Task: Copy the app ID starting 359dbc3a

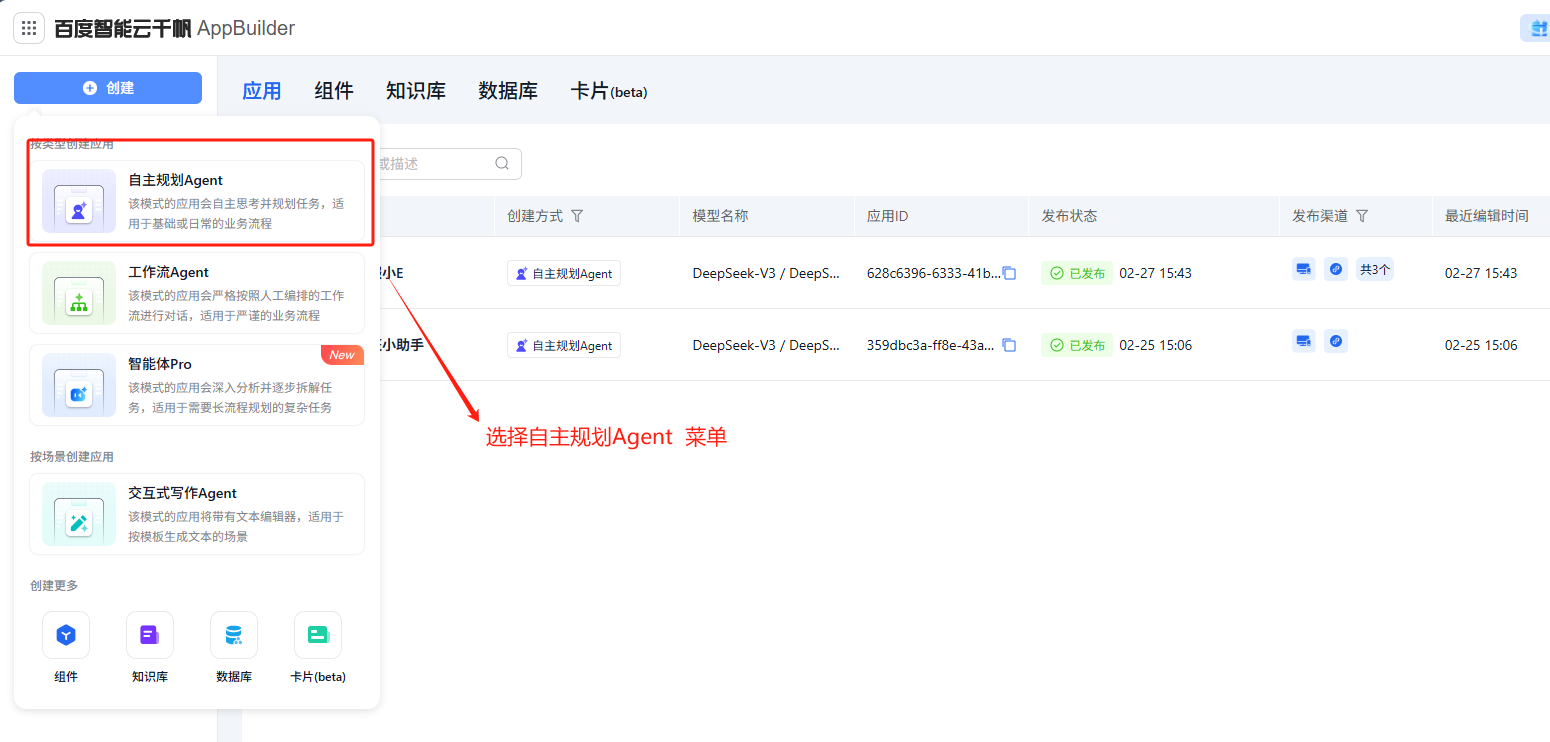Action: tap(1009, 345)
